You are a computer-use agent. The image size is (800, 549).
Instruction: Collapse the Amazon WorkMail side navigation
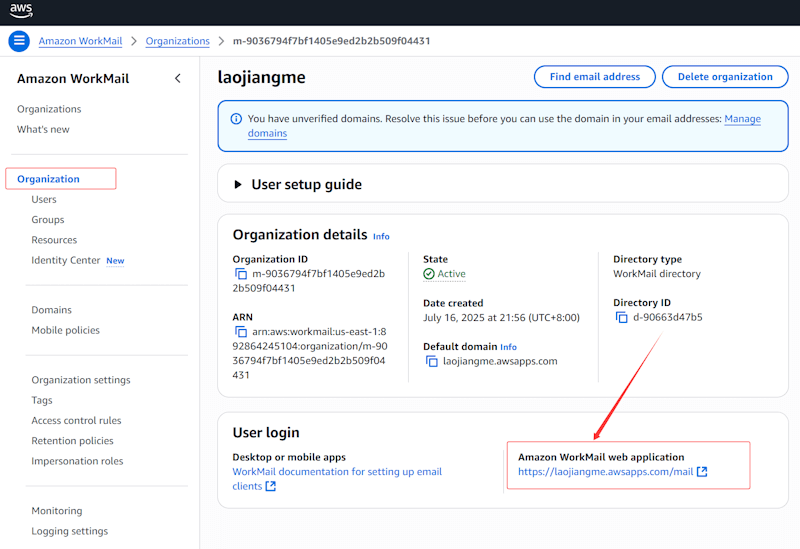(x=178, y=78)
